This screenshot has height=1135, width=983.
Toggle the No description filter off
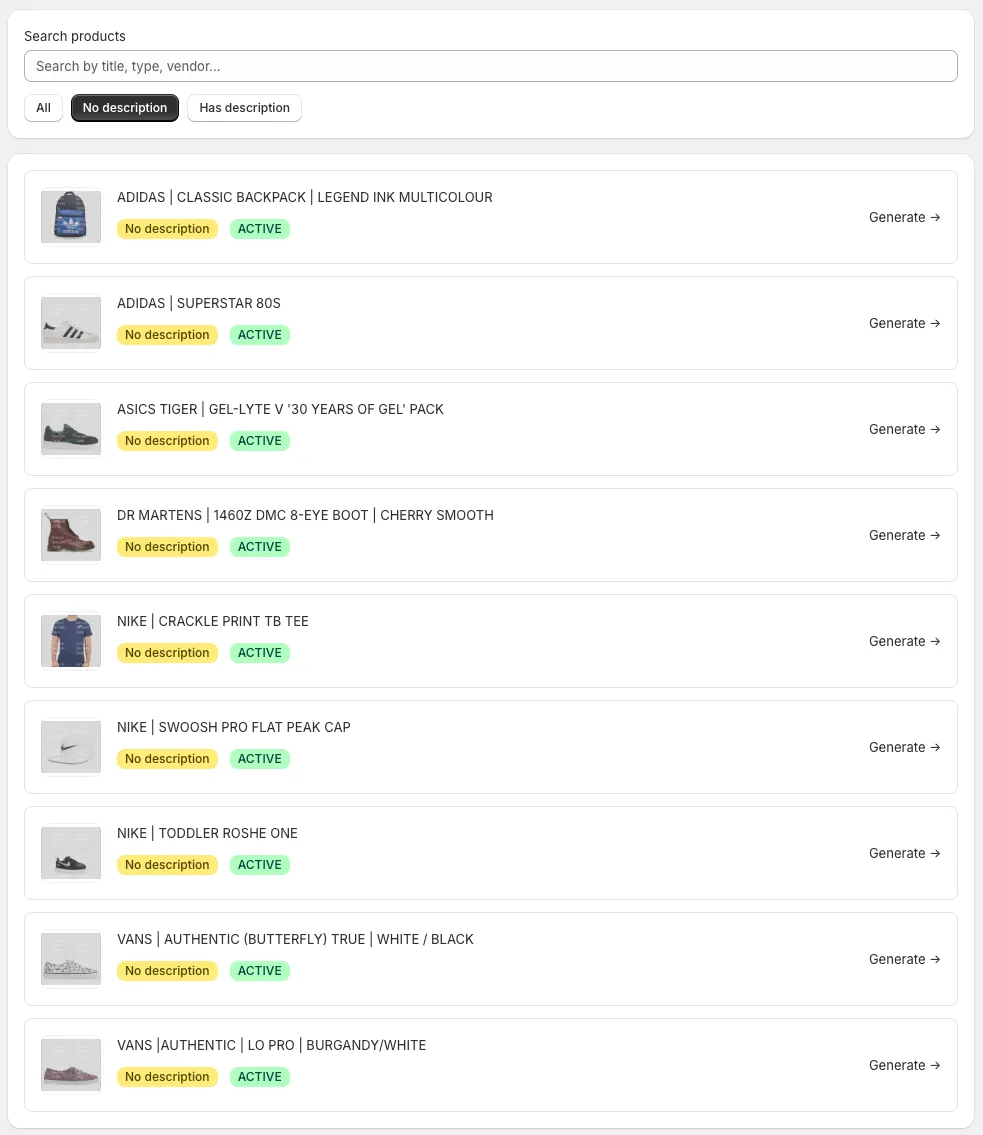124,107
